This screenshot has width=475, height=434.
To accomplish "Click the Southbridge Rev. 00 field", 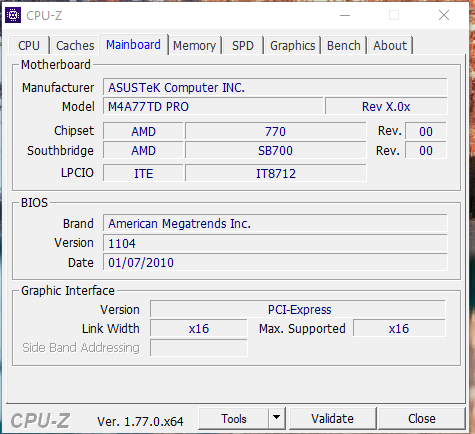I will [426, 151].
